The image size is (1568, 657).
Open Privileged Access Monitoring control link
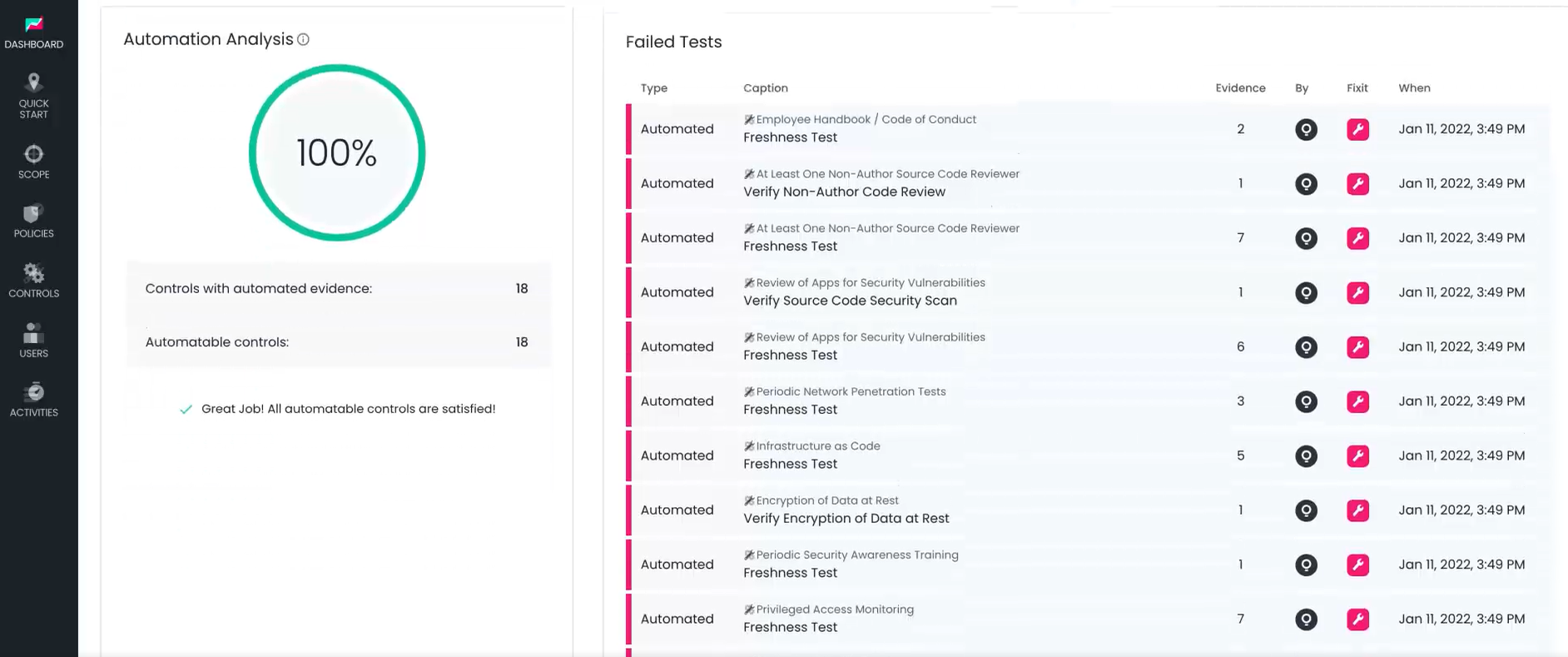[x=834, y=610]
